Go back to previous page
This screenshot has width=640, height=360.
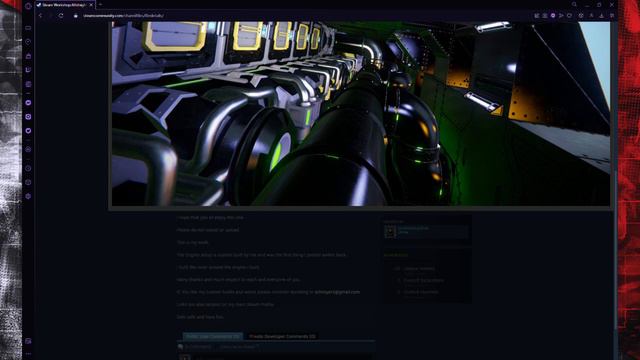pos(40,16)
